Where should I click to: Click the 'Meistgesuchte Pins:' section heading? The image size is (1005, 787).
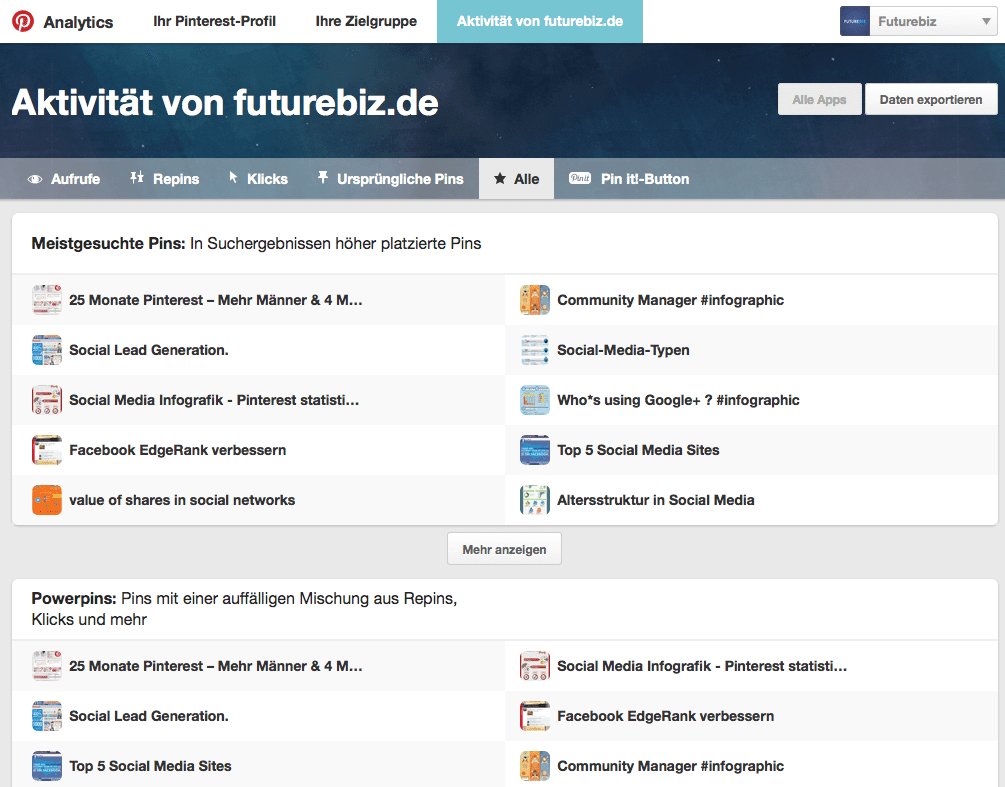[x=108, y=244]
